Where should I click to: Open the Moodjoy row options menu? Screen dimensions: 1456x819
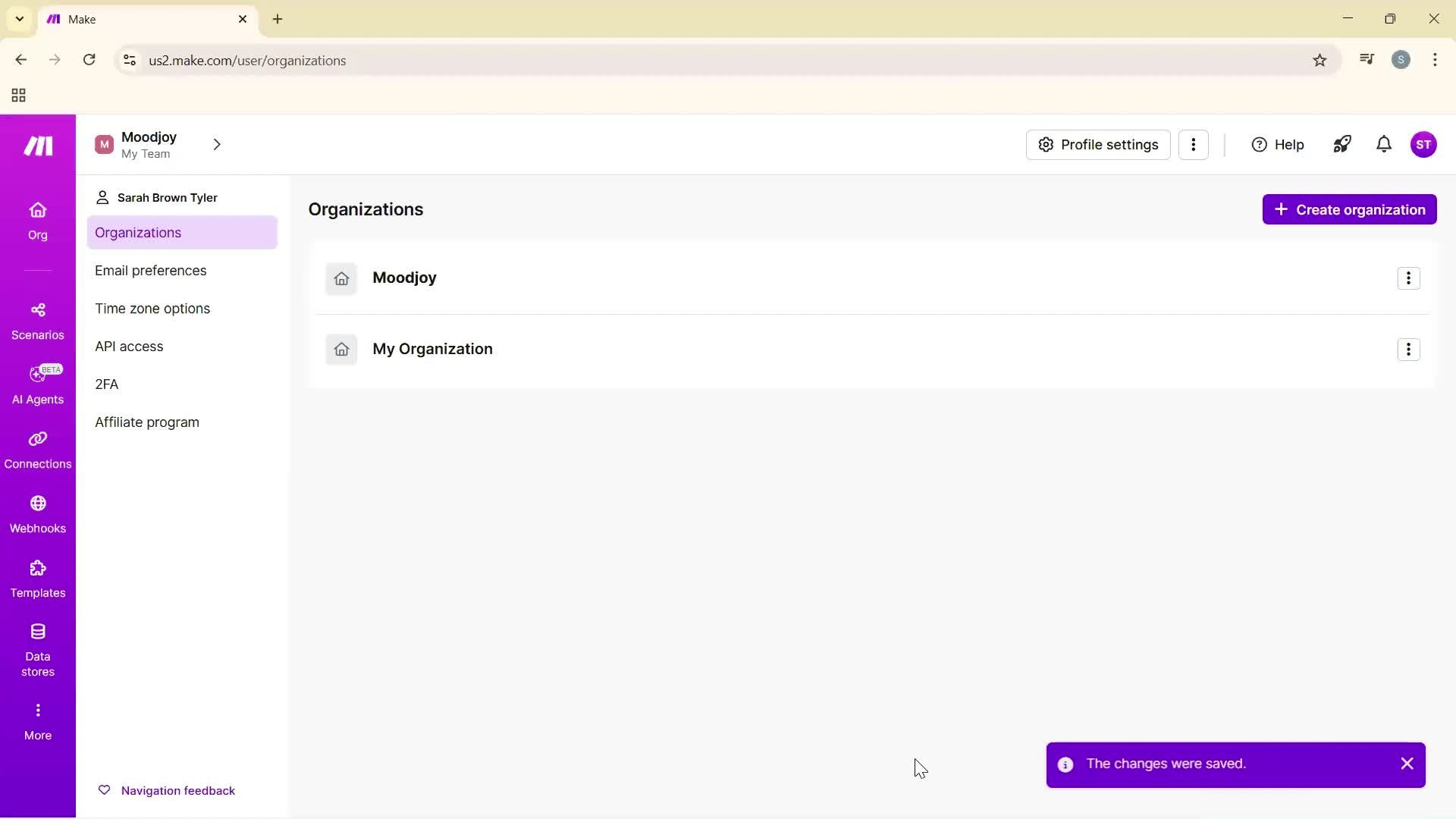click(x=1409, y=278)
